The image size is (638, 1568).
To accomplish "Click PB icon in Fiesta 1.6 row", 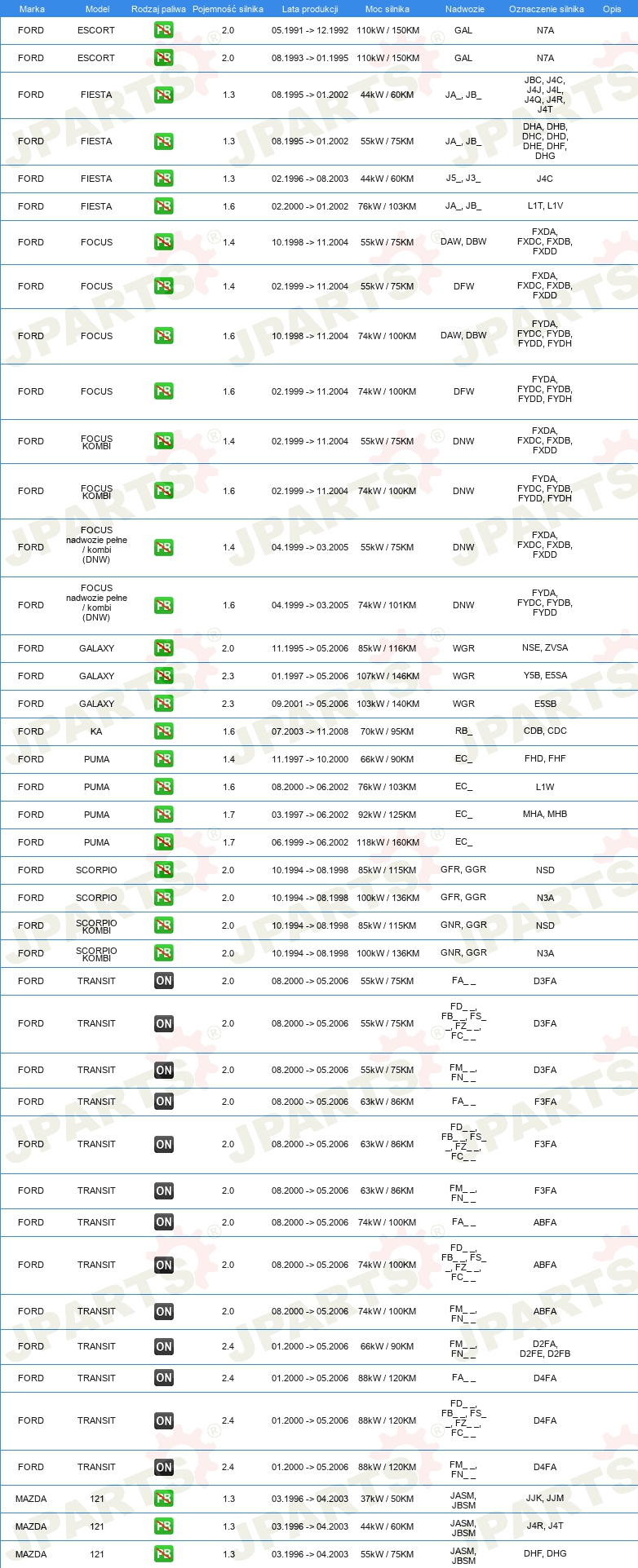I will [164, 206].
